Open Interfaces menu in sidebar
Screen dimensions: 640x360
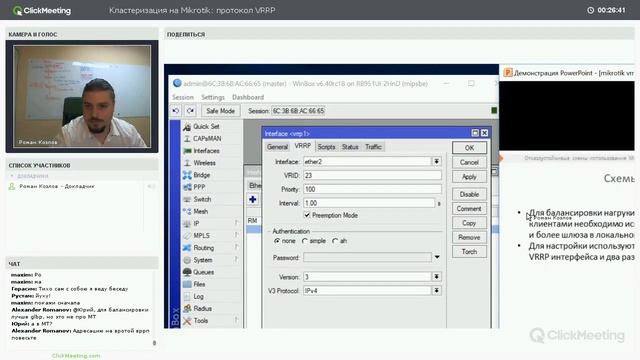pos(206,151)
